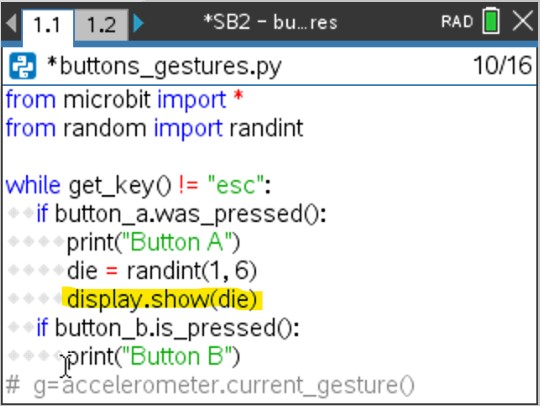Viewport: 540px width, 406px height.
Task: Click the commented accelerometer.current_gesture() line
Action: pos(210,385)
